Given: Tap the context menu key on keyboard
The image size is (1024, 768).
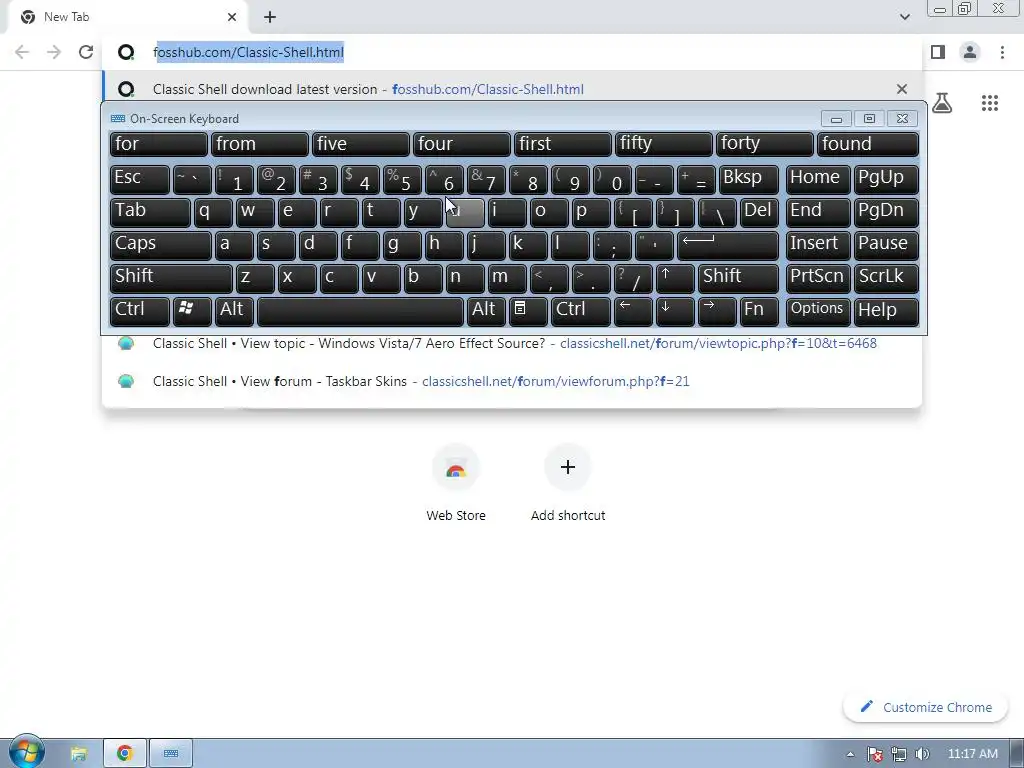Looking at the screenshot, I should tap(528, 311).
